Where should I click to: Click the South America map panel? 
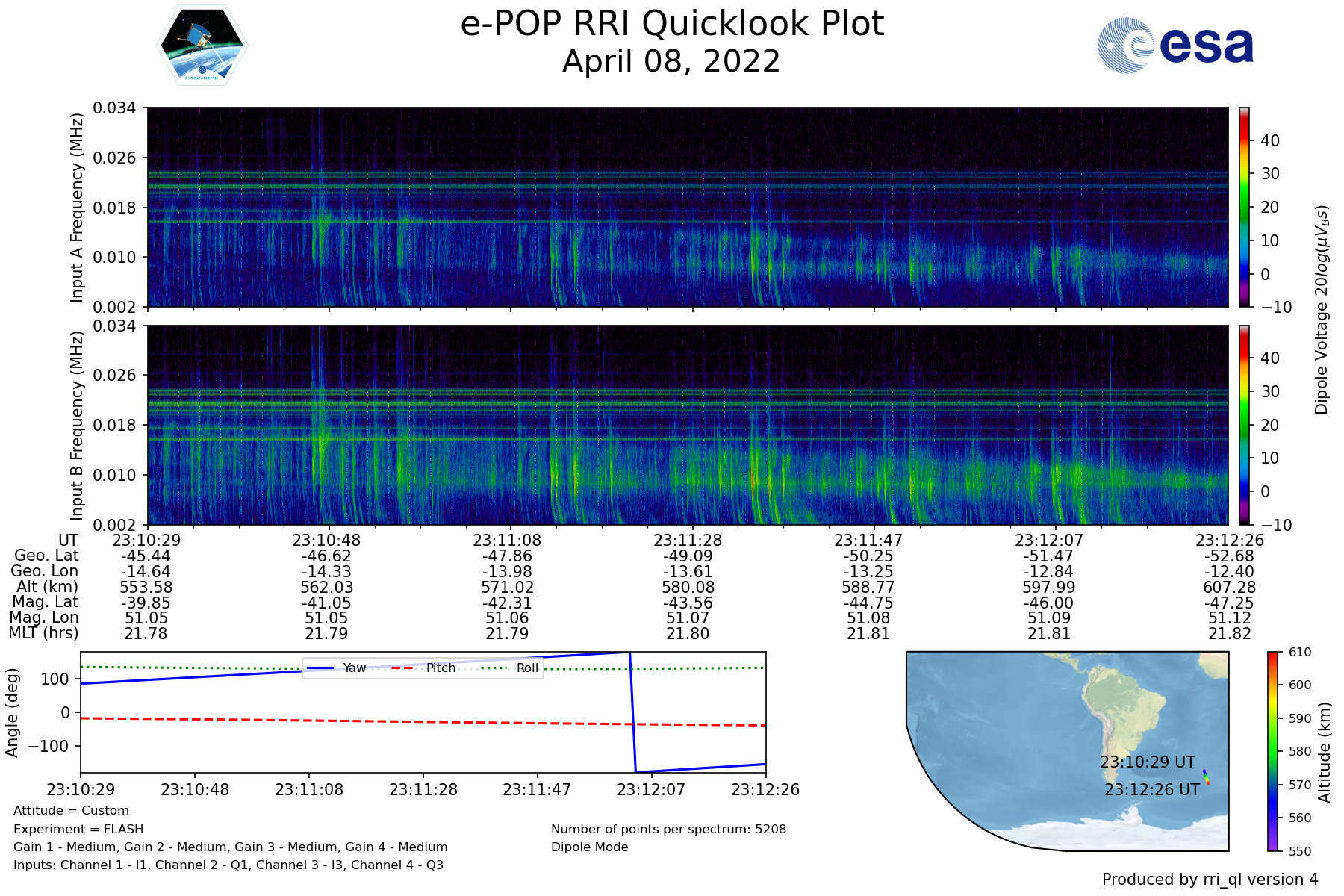pos(1068,750)
